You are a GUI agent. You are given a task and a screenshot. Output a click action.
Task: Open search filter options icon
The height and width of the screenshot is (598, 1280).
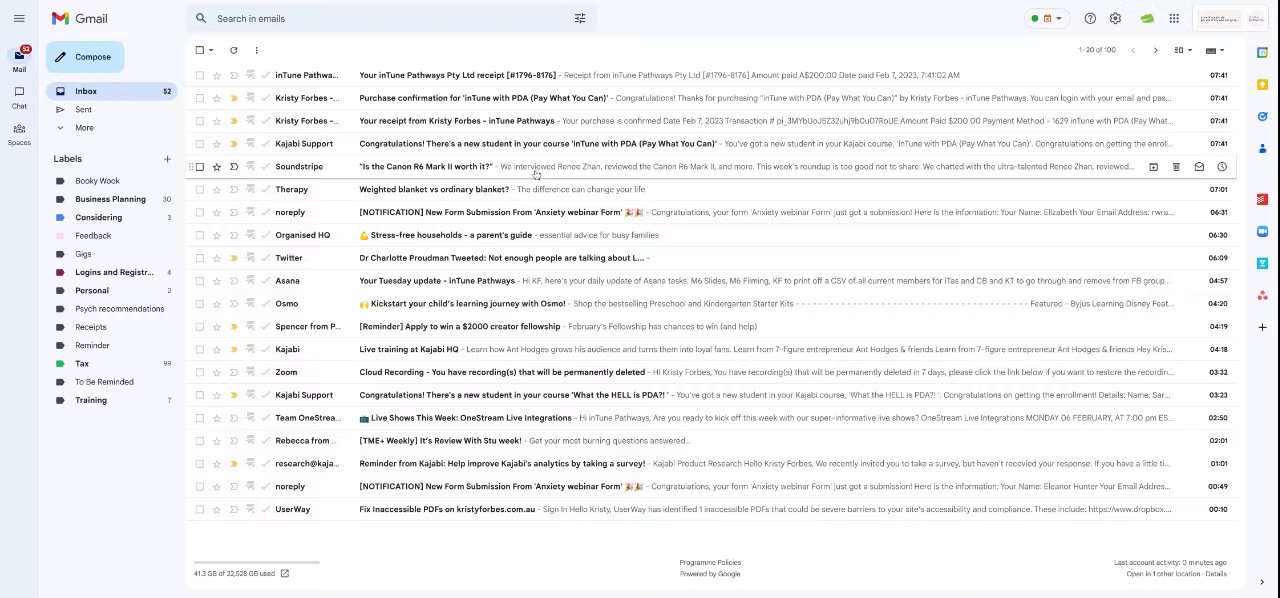[580, 18]
